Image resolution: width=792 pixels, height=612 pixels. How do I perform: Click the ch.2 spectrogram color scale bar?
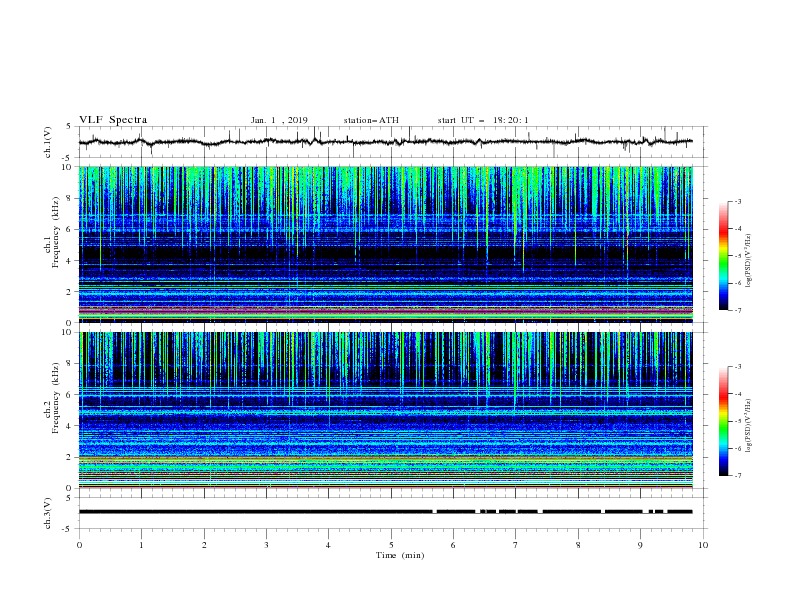click(x=723, y=421)
